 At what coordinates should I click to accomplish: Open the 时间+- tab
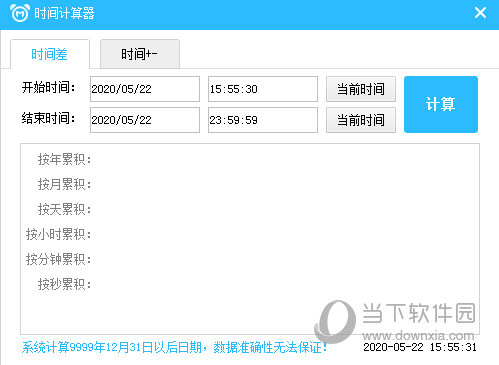coord(140,54)
